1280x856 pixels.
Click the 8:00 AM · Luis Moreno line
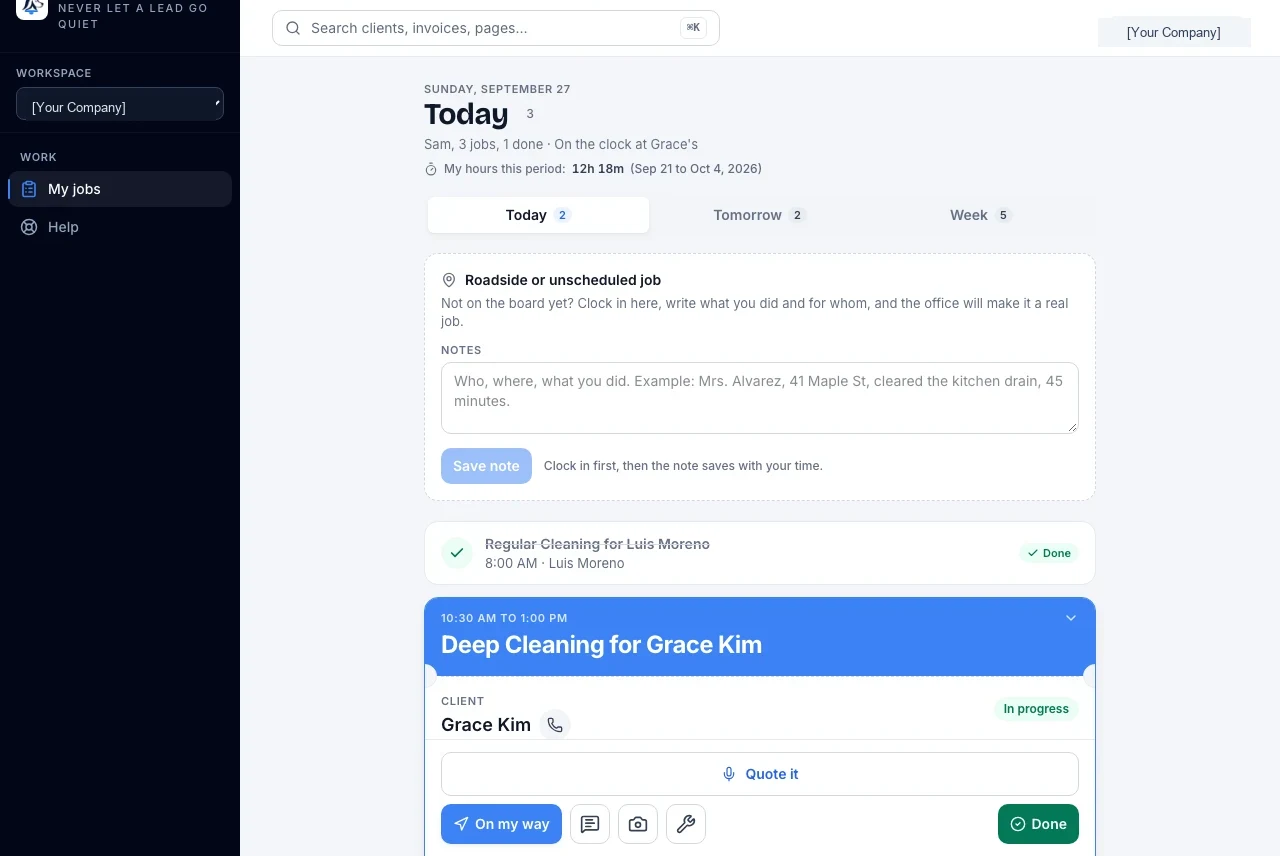[554, 563]
